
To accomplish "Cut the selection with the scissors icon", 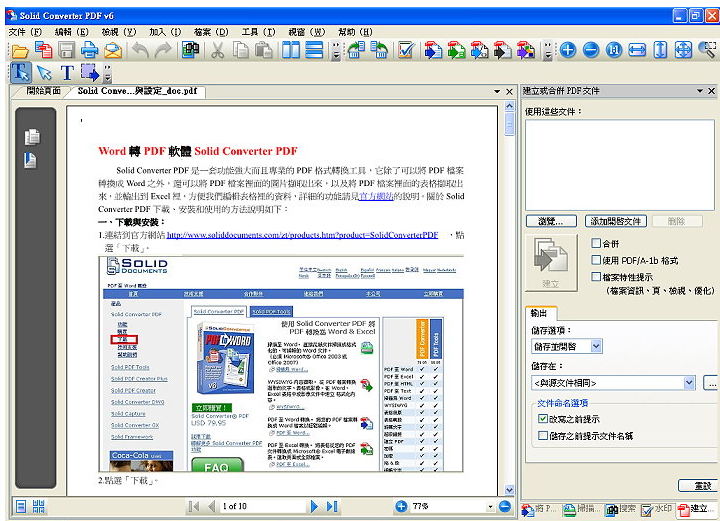I will 218,50.
